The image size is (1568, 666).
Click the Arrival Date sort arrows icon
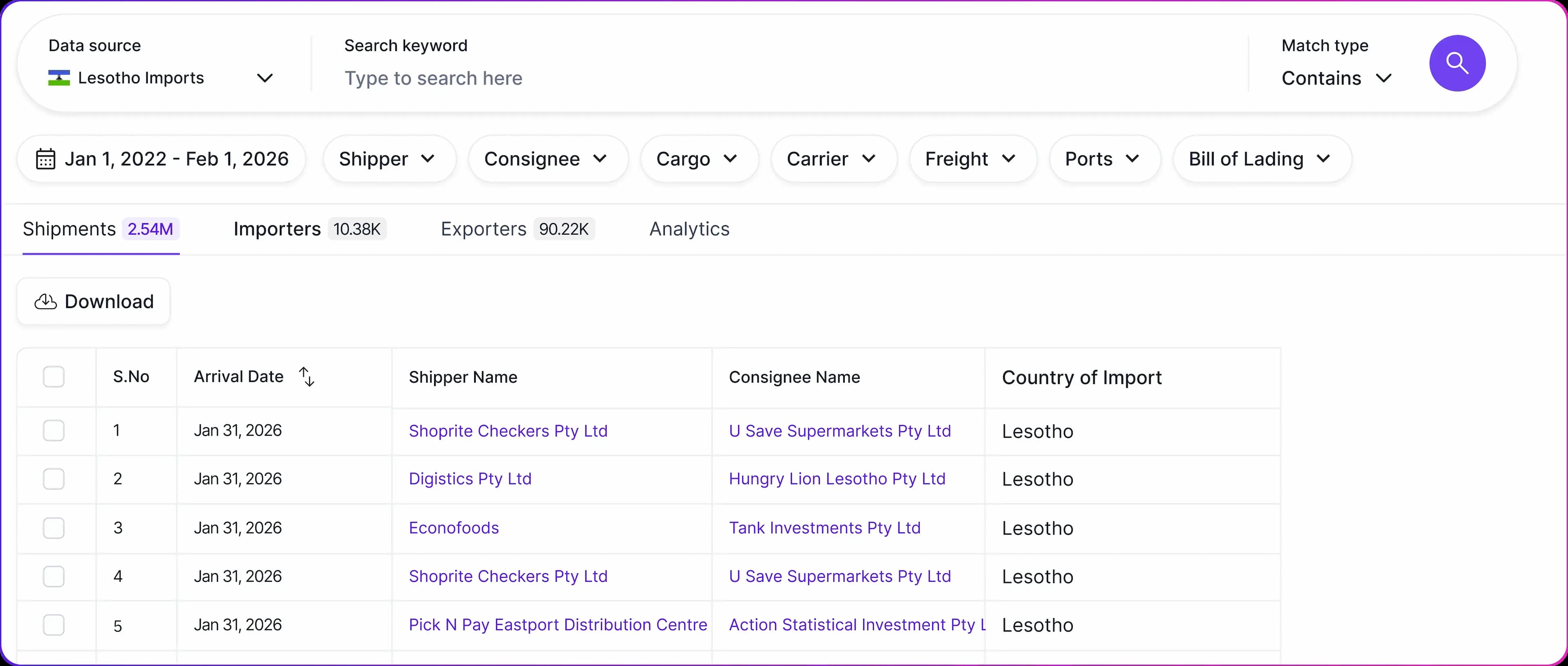pos(307,377)
